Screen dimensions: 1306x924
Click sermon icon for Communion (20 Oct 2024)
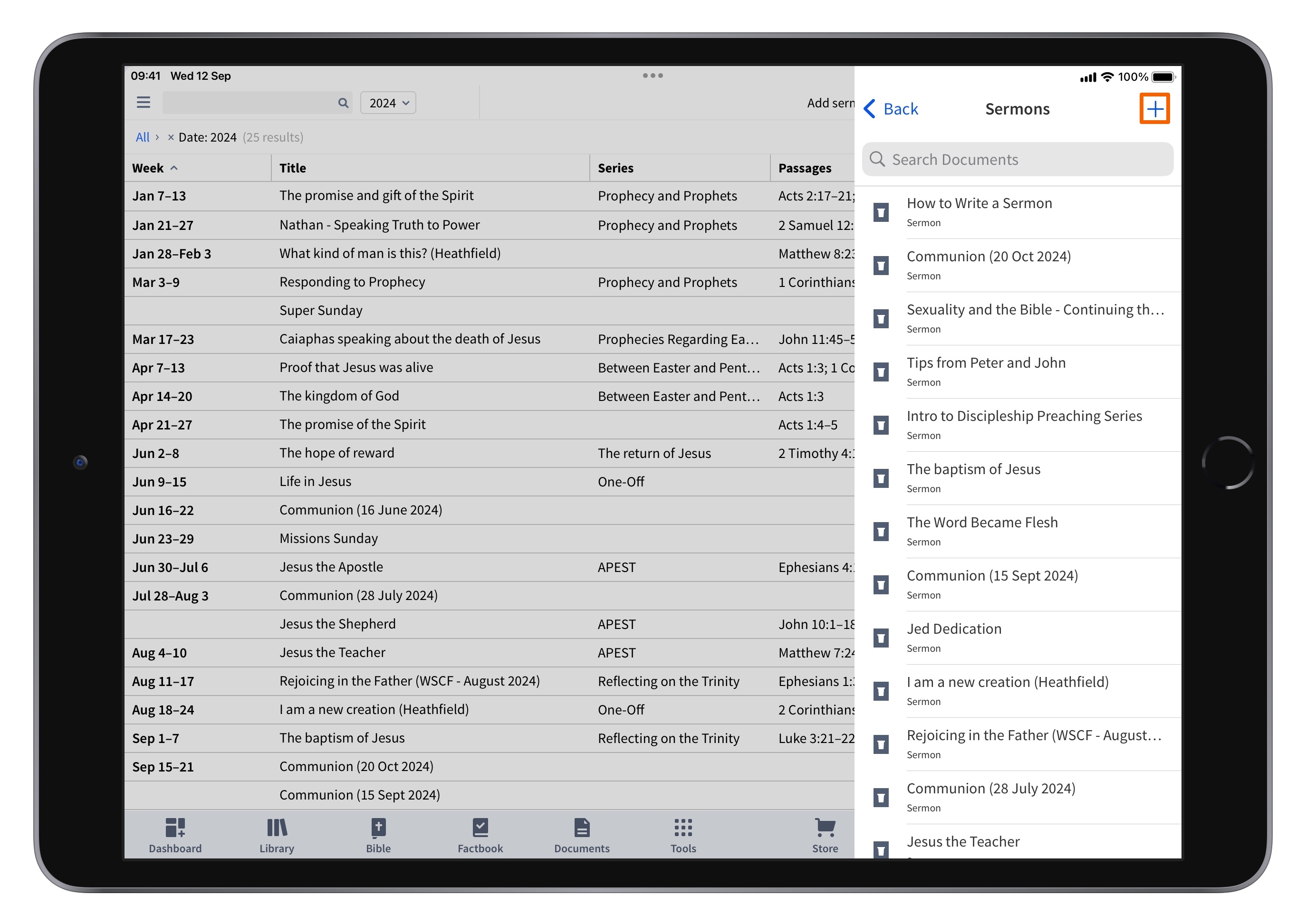pos(881,266)
